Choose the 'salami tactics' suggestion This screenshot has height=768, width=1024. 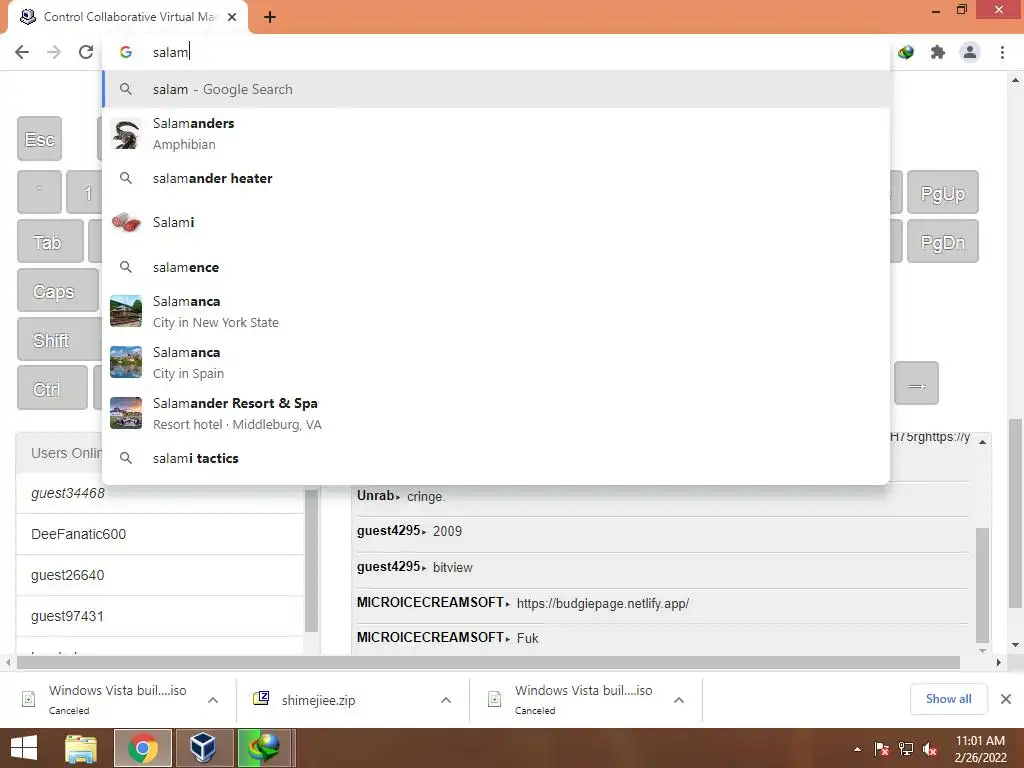tap(496, 458)
